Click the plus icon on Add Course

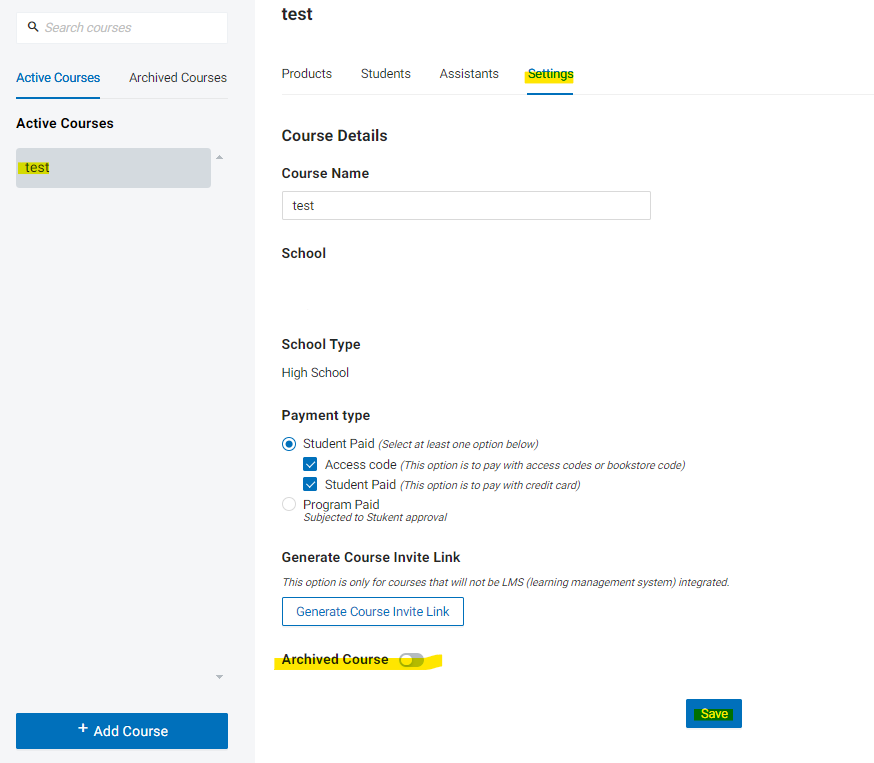coord(82,728)
